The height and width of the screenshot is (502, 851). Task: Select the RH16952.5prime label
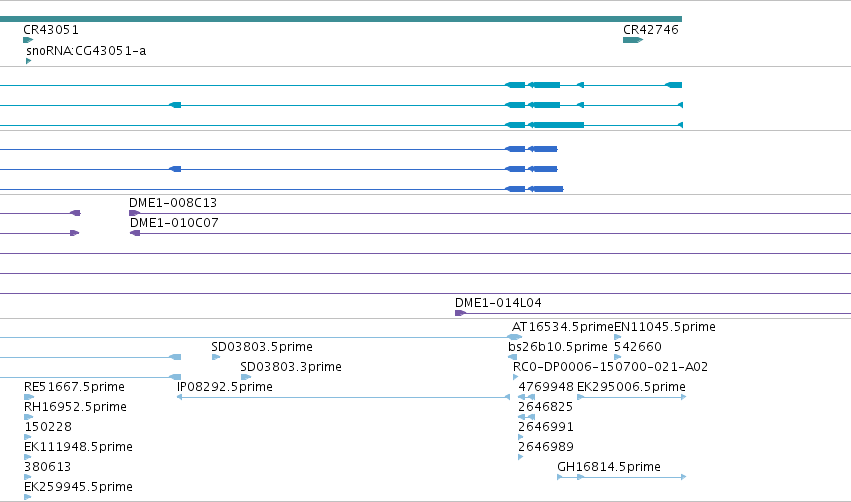75,407
